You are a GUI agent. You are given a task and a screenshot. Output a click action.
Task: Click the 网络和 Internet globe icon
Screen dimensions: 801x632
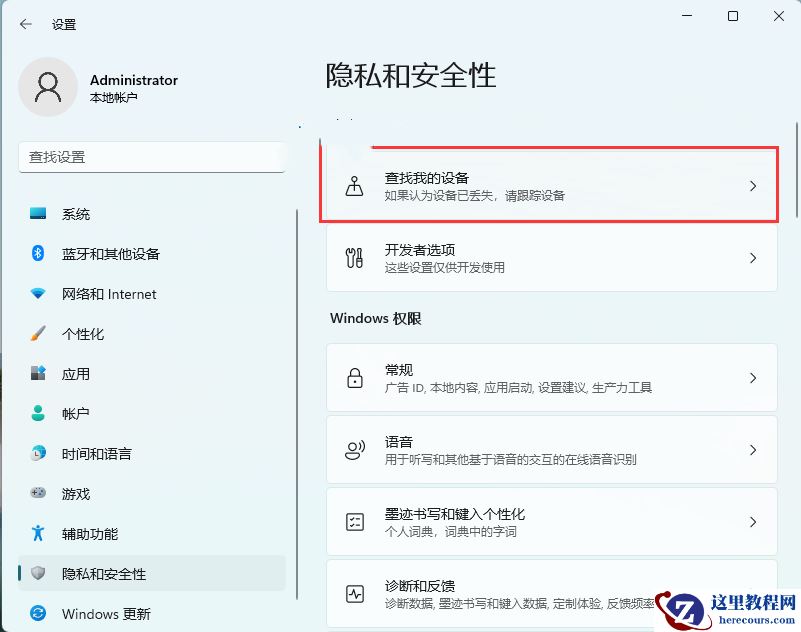(40, 294)
